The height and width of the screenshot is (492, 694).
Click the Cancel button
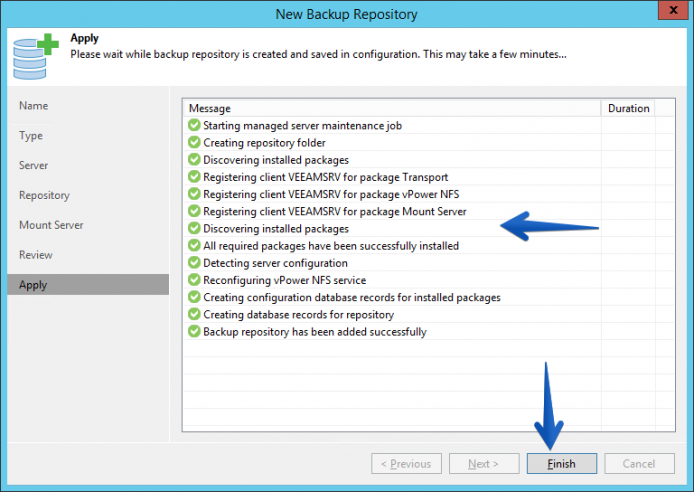[639, 463]
